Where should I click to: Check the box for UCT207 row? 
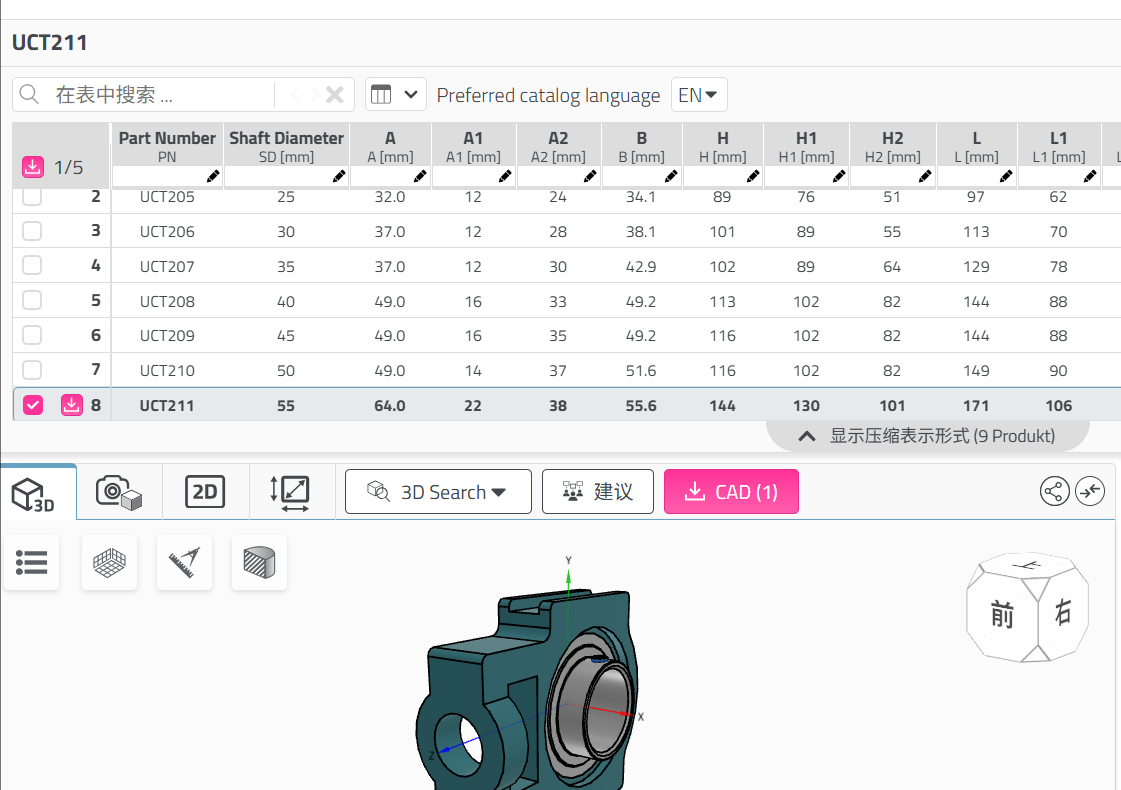(32, 266)
